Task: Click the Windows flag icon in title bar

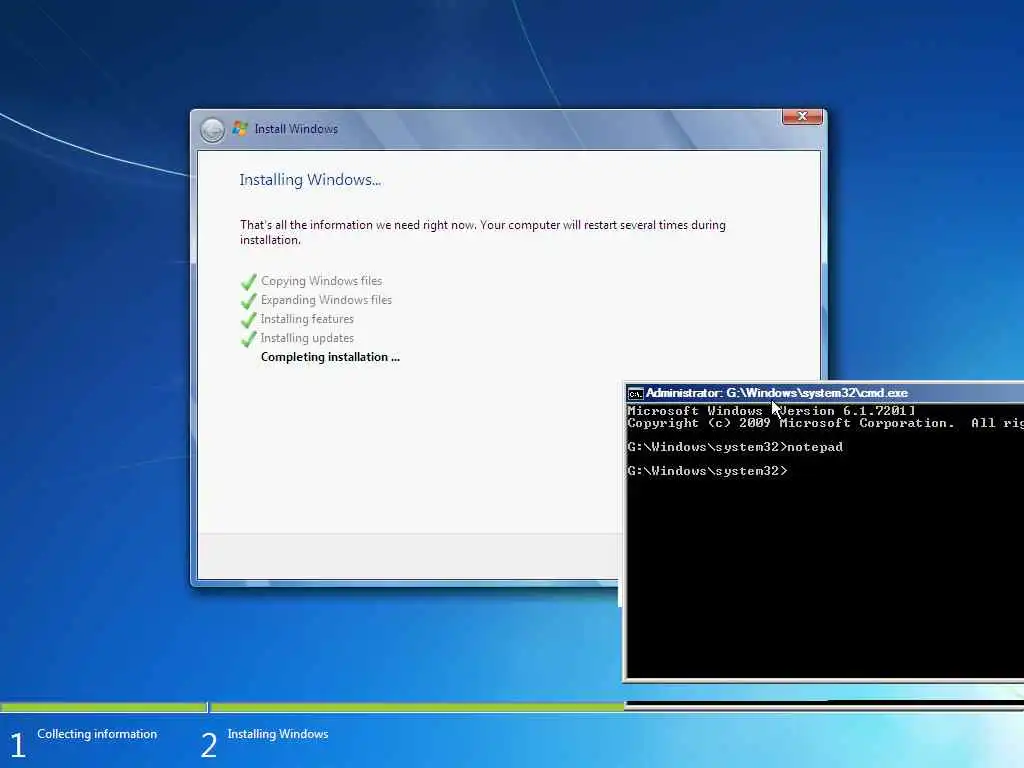Action: (x=240, y=129)
